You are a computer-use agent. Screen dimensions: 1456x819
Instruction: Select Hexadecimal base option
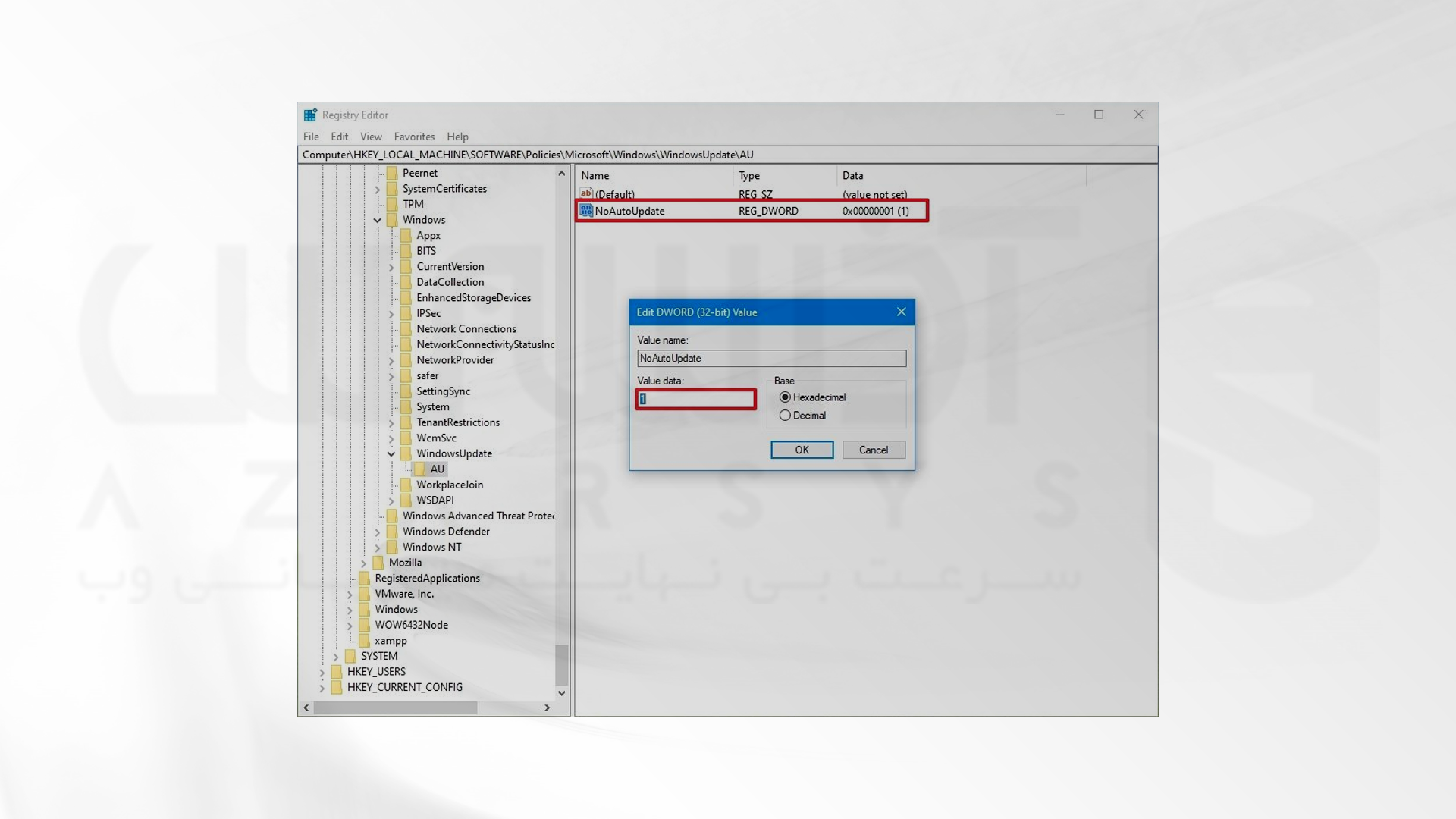785,397
